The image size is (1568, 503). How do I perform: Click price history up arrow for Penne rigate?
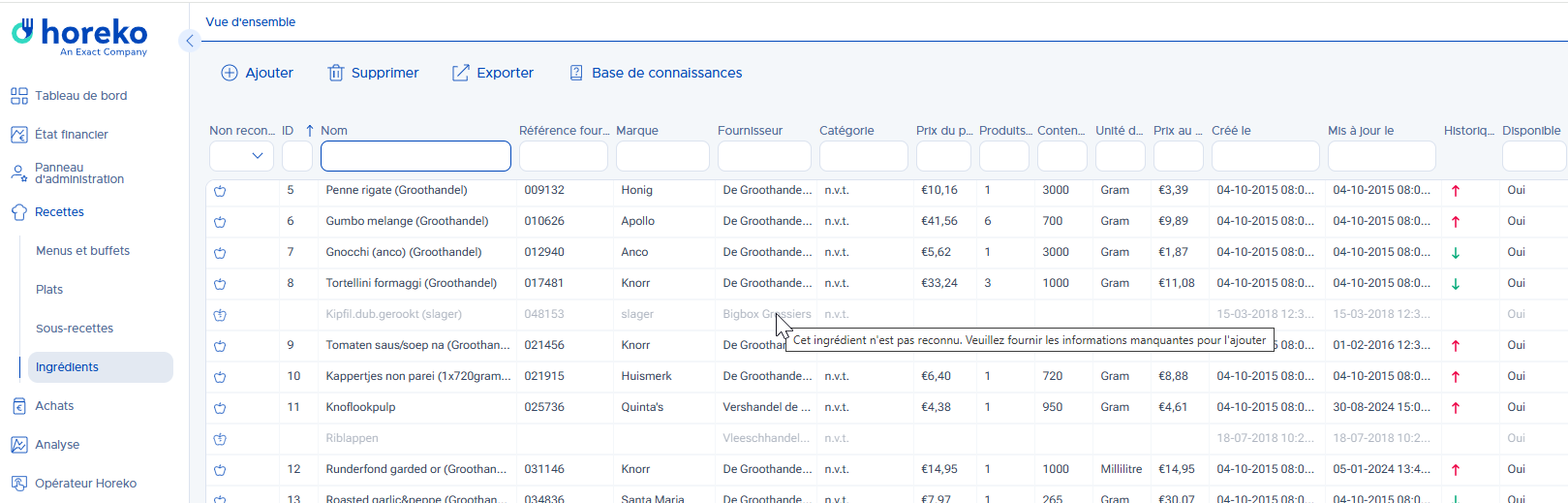click(x=1456, y=191)
